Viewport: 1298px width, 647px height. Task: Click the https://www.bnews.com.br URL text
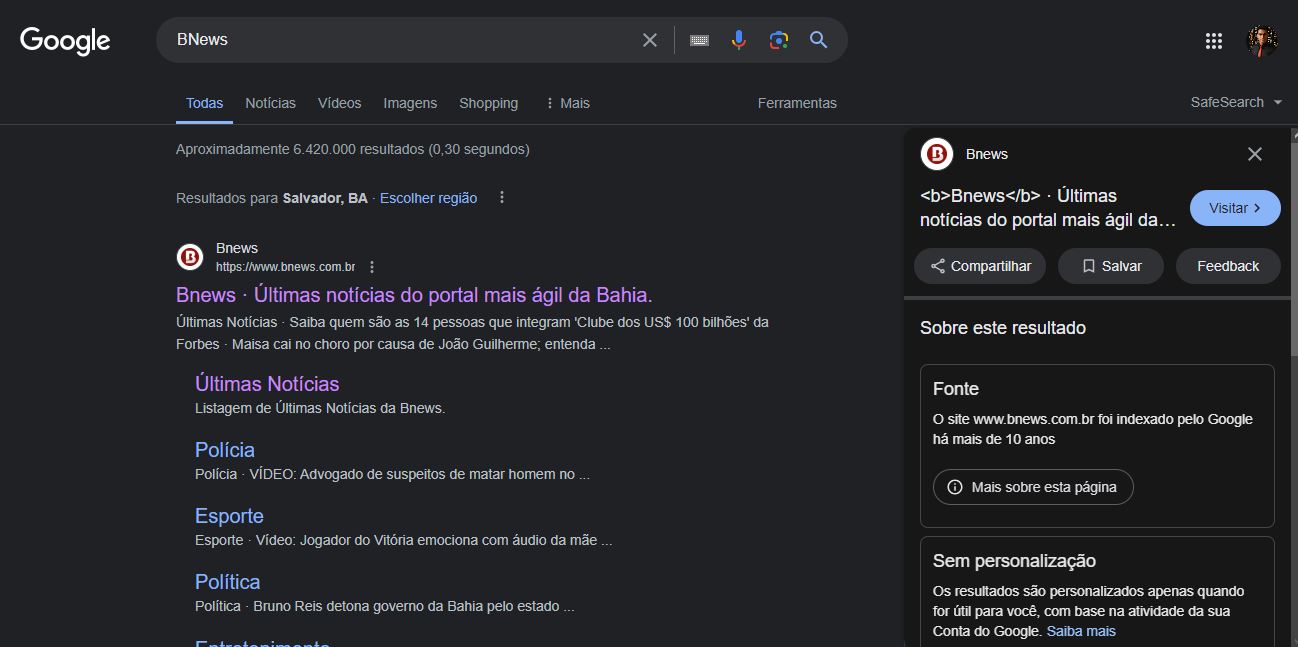tap(285, 267)
